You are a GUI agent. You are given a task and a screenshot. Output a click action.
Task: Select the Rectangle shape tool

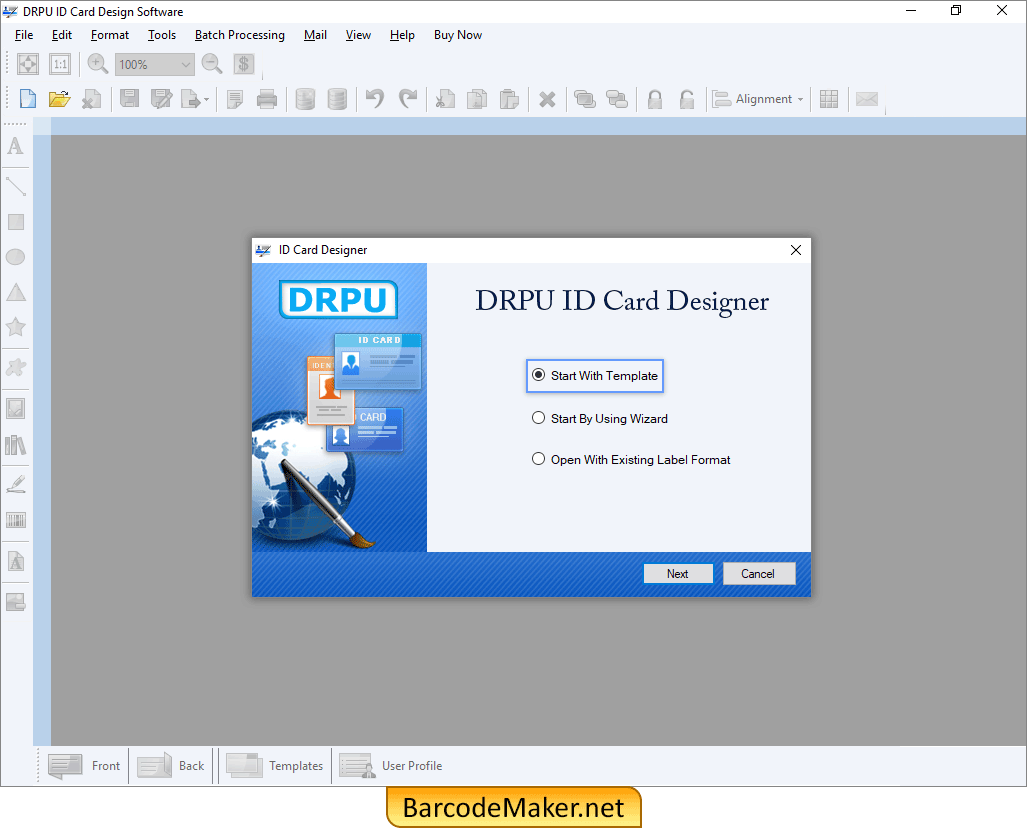tap(16, 222)
